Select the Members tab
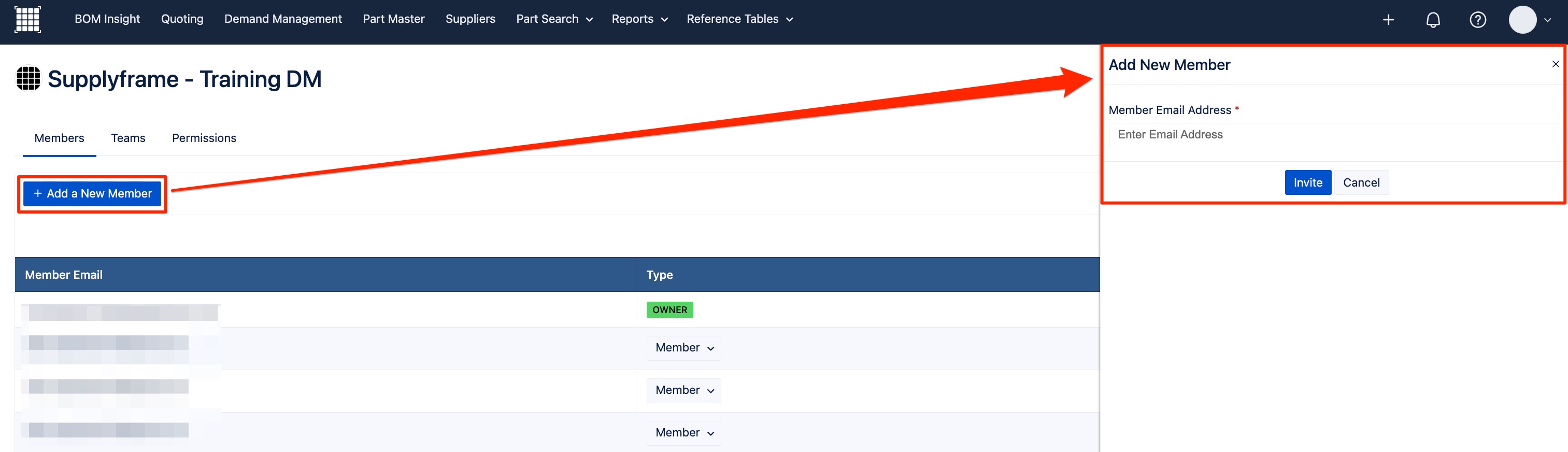Viewport: 1568px width, 452px height. pos(60,138)
